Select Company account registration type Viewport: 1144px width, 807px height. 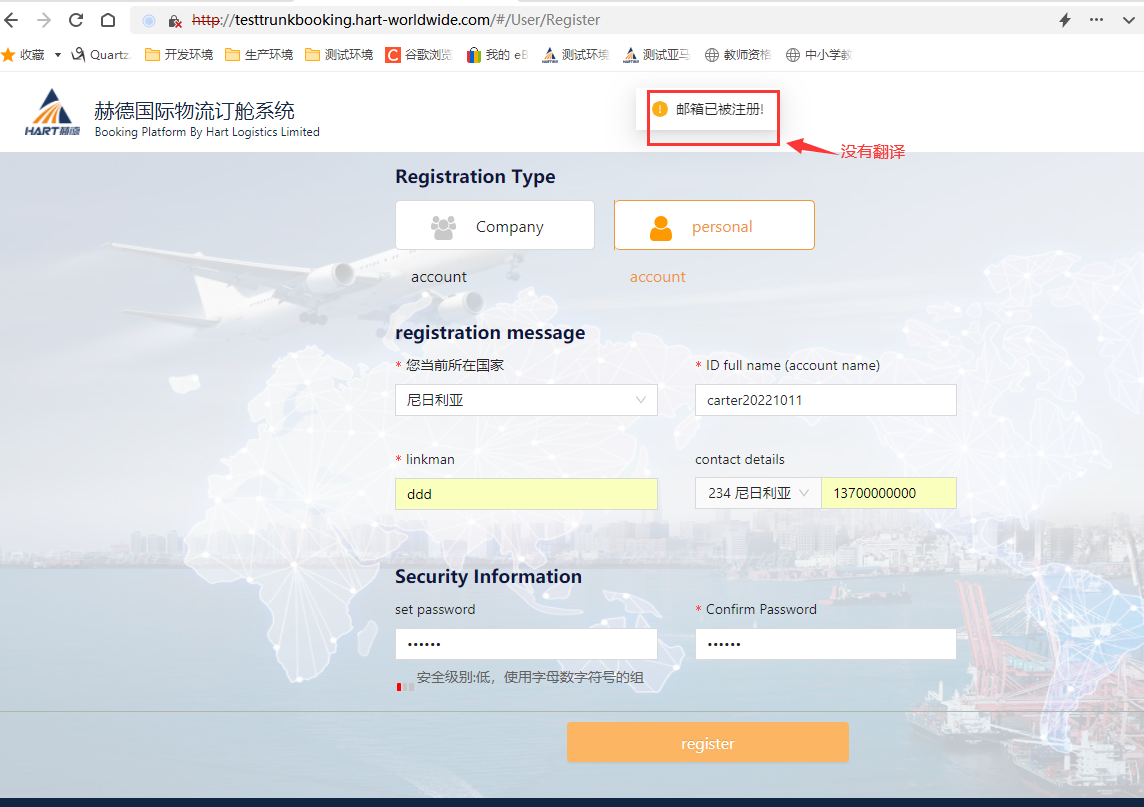tap(495, 226)
